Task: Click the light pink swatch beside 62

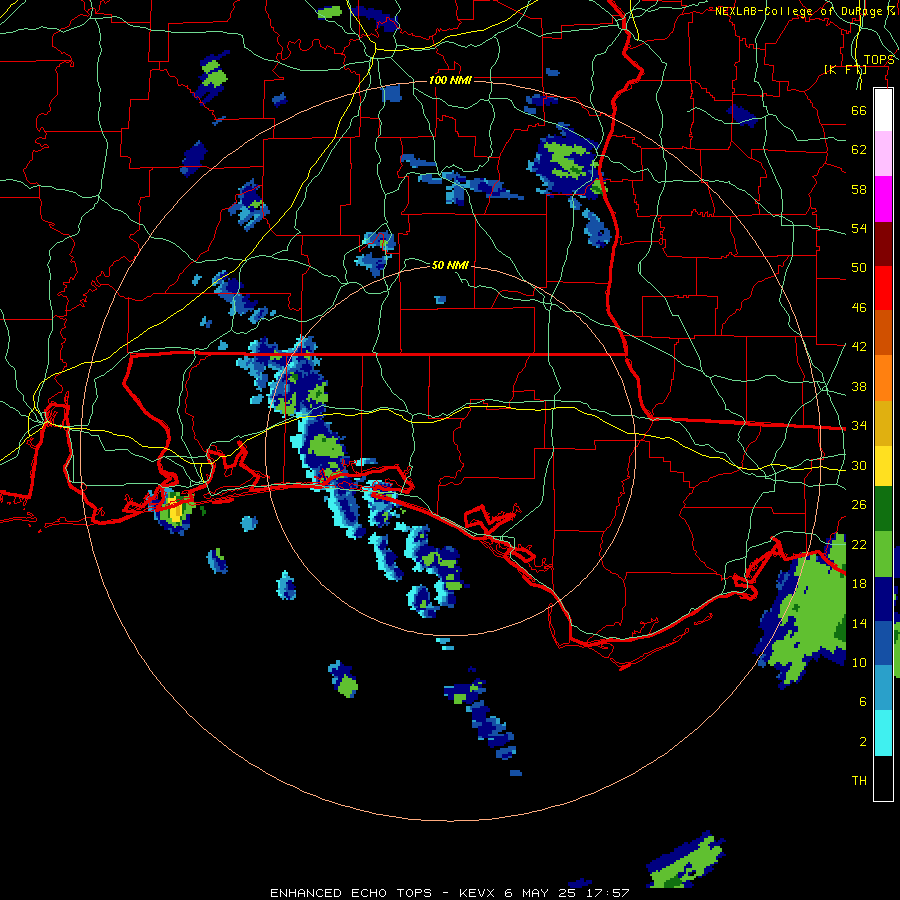Action: click(883, 153)
